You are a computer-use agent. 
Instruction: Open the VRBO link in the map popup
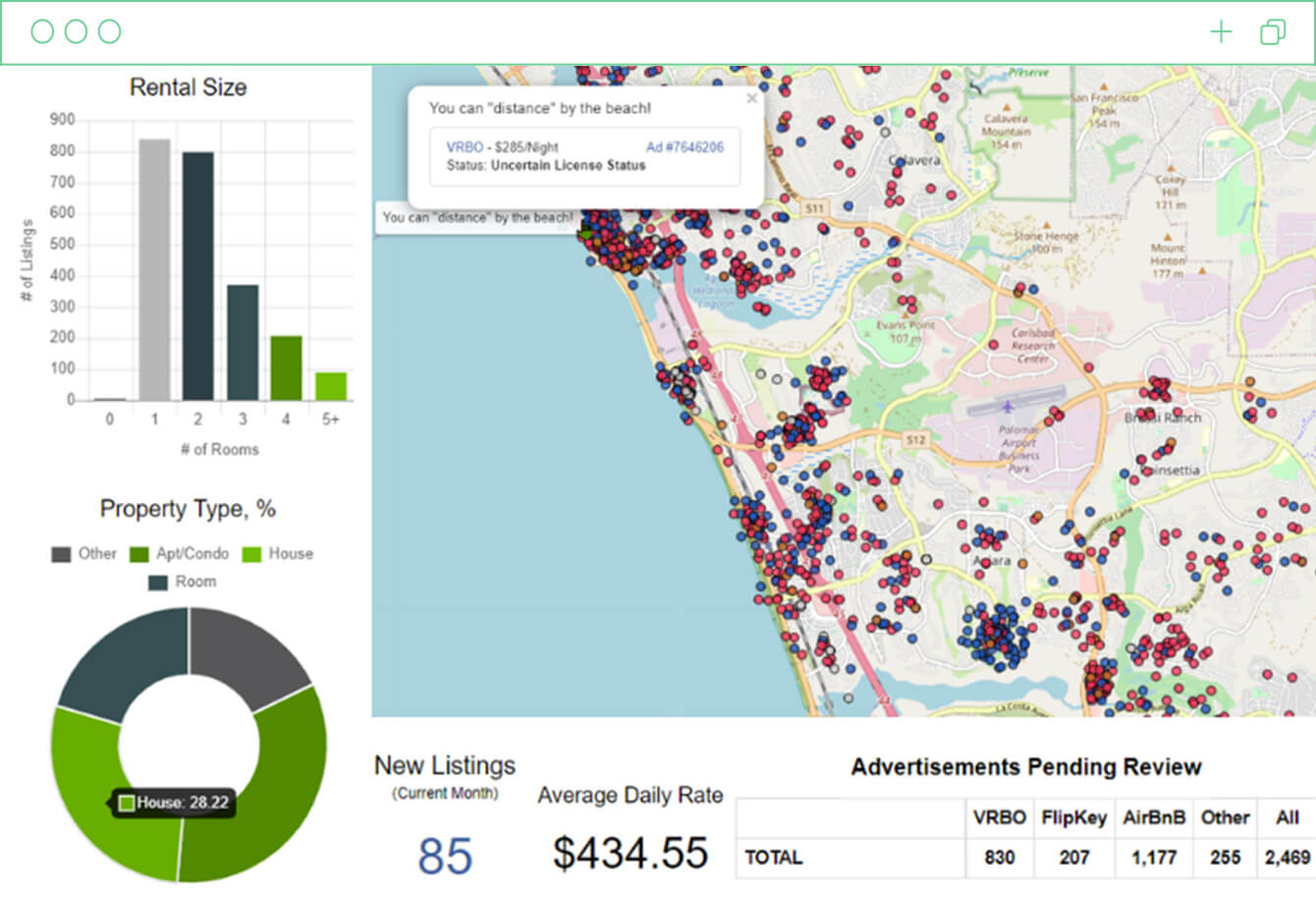pos(465,147)
